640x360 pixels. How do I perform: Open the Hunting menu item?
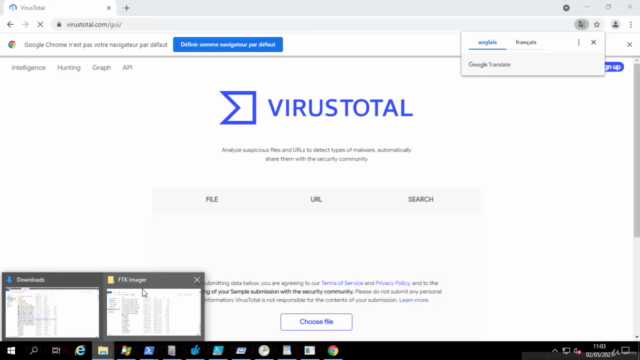[x=69, y=68]
